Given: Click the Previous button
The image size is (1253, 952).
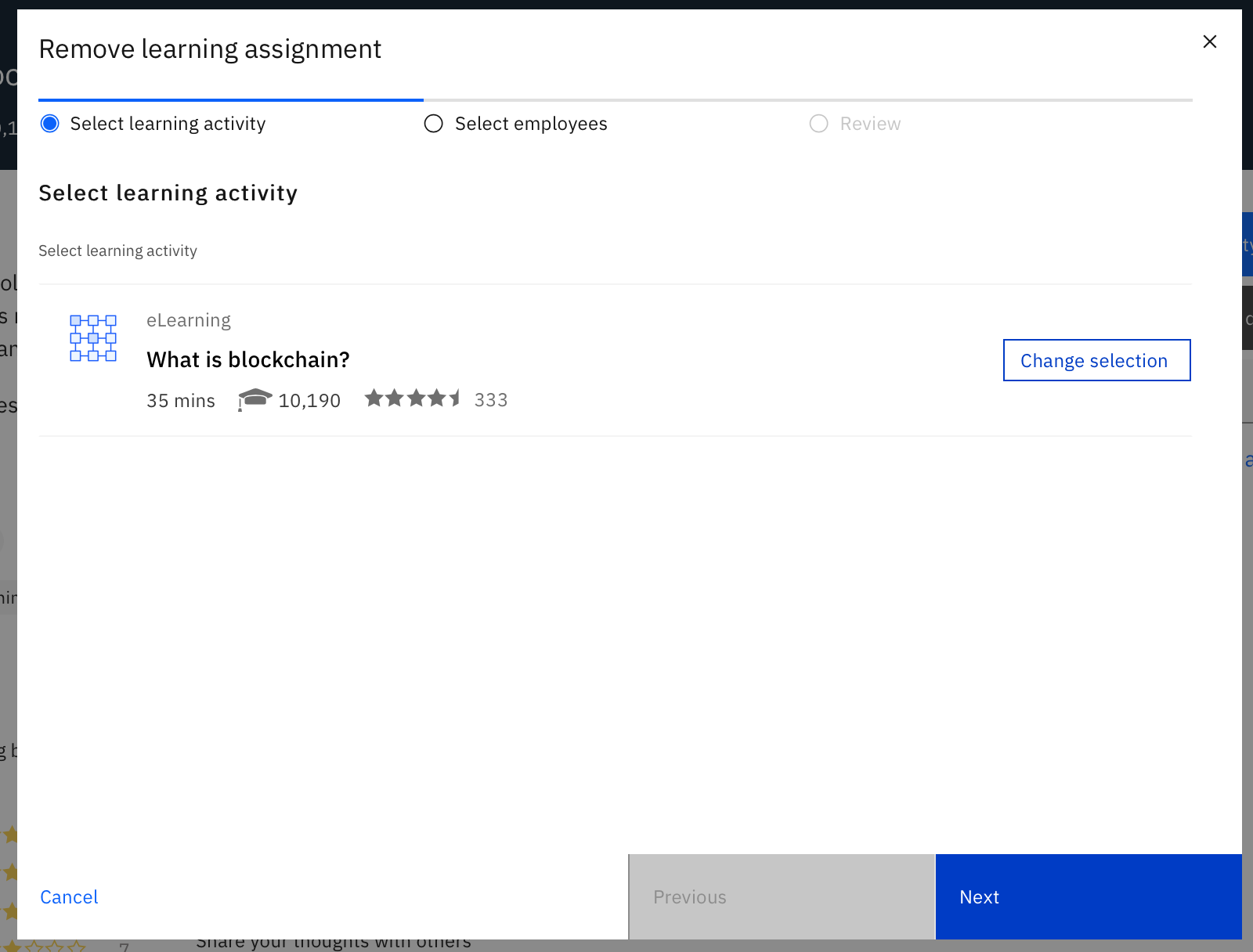Looking at the screenshot, I should [x=782, y=896].
